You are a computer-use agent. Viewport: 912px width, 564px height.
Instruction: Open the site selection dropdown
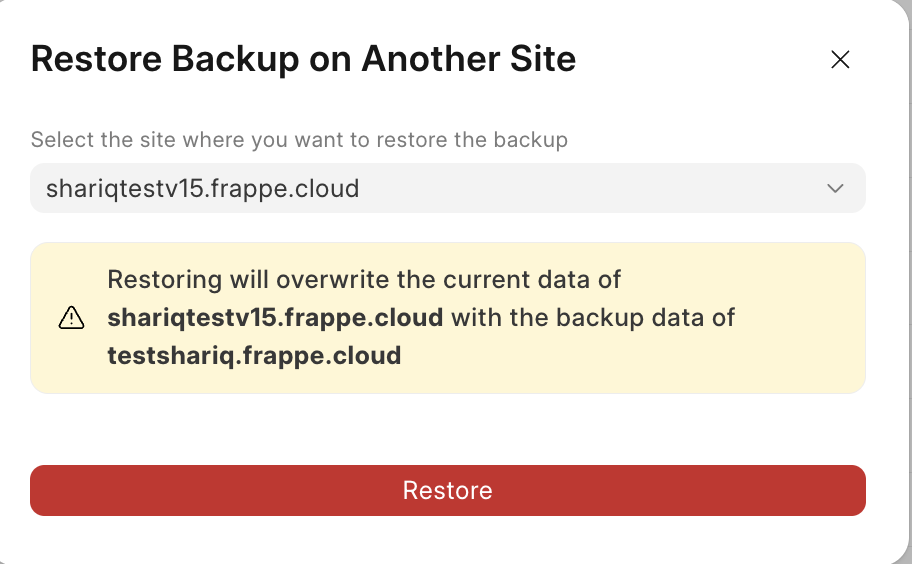click(448, 188)
